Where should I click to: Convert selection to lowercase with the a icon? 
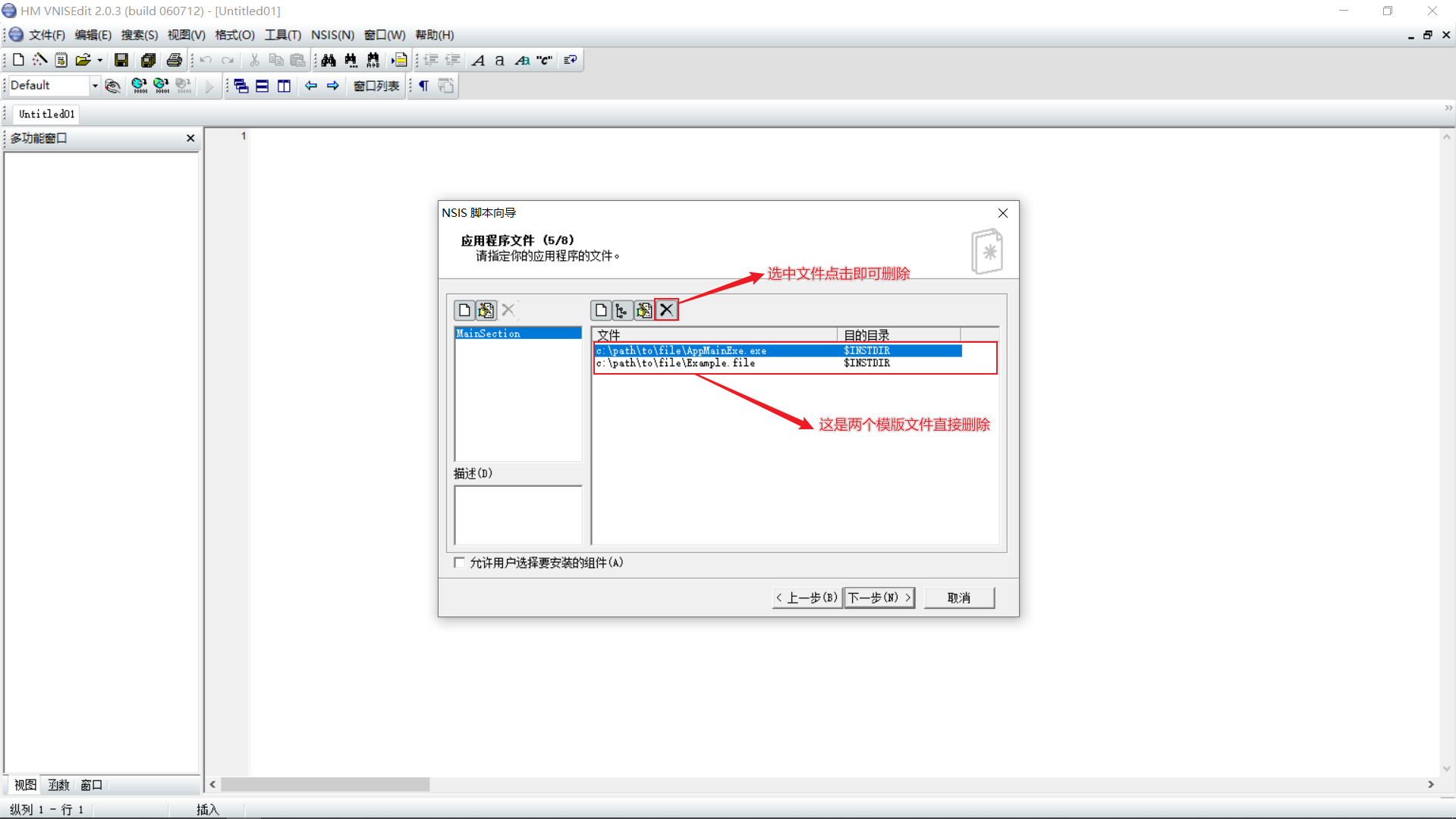(x=499, y=60)
